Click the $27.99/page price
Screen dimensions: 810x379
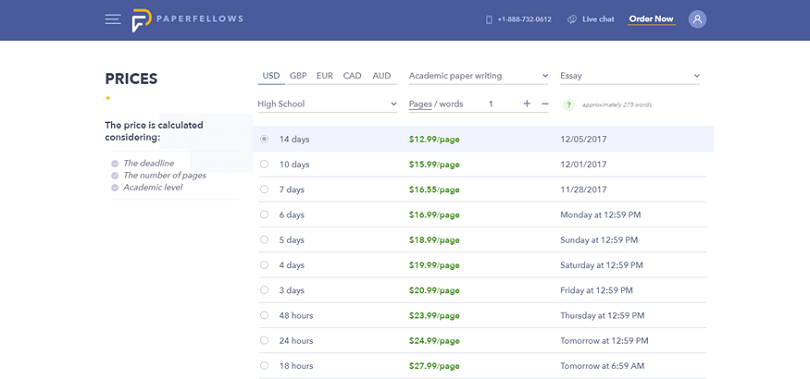click(x=434, y=366)
